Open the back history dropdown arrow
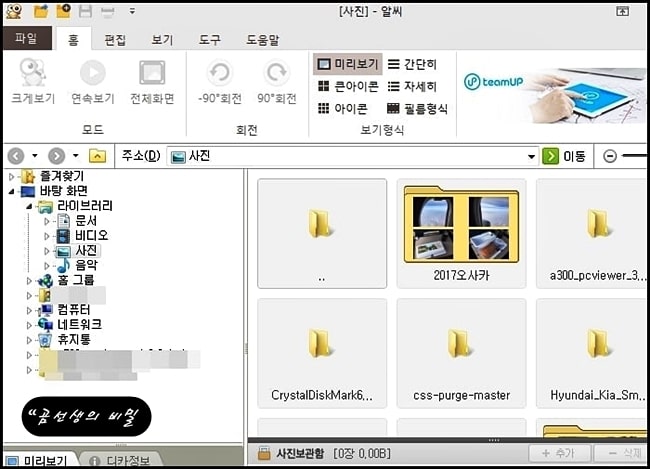The width and height of the screenshot is (650, 469). click(35, 156)
